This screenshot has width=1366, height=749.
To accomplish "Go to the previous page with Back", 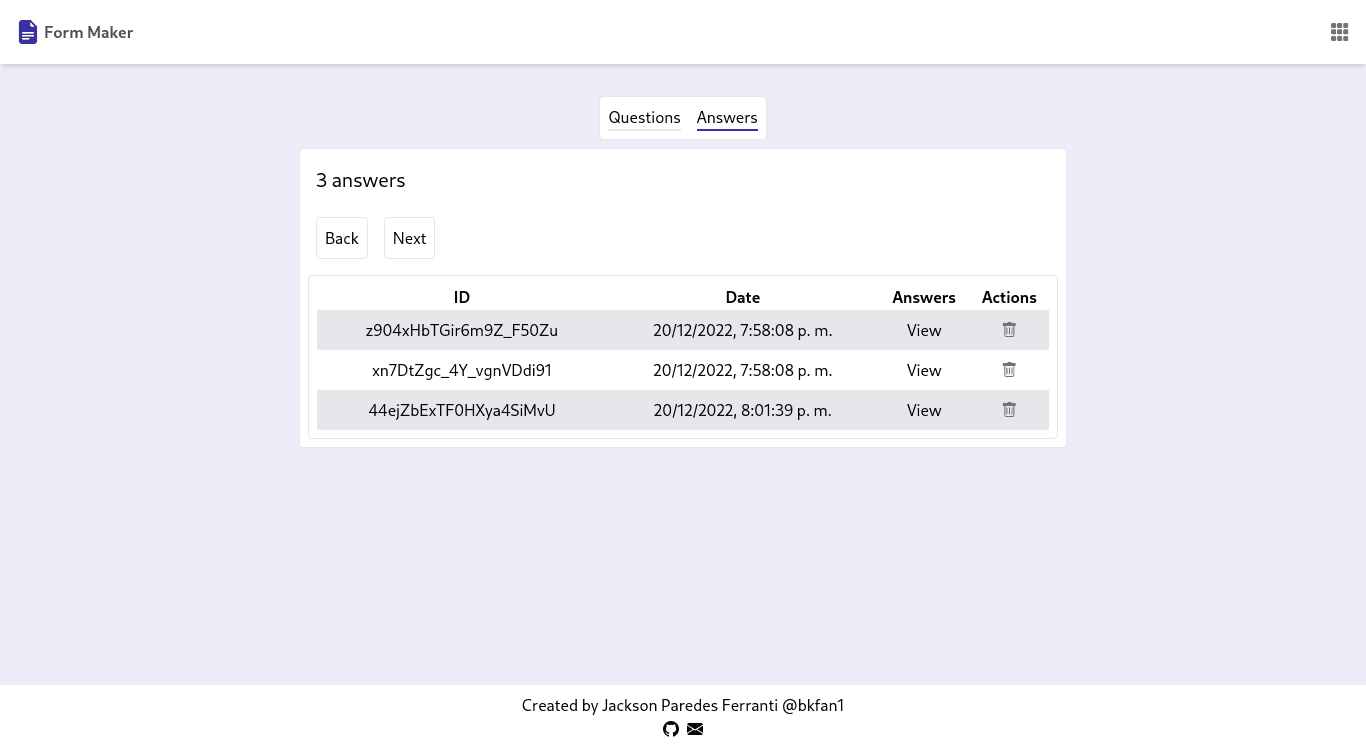I will (x=342, y=238).
